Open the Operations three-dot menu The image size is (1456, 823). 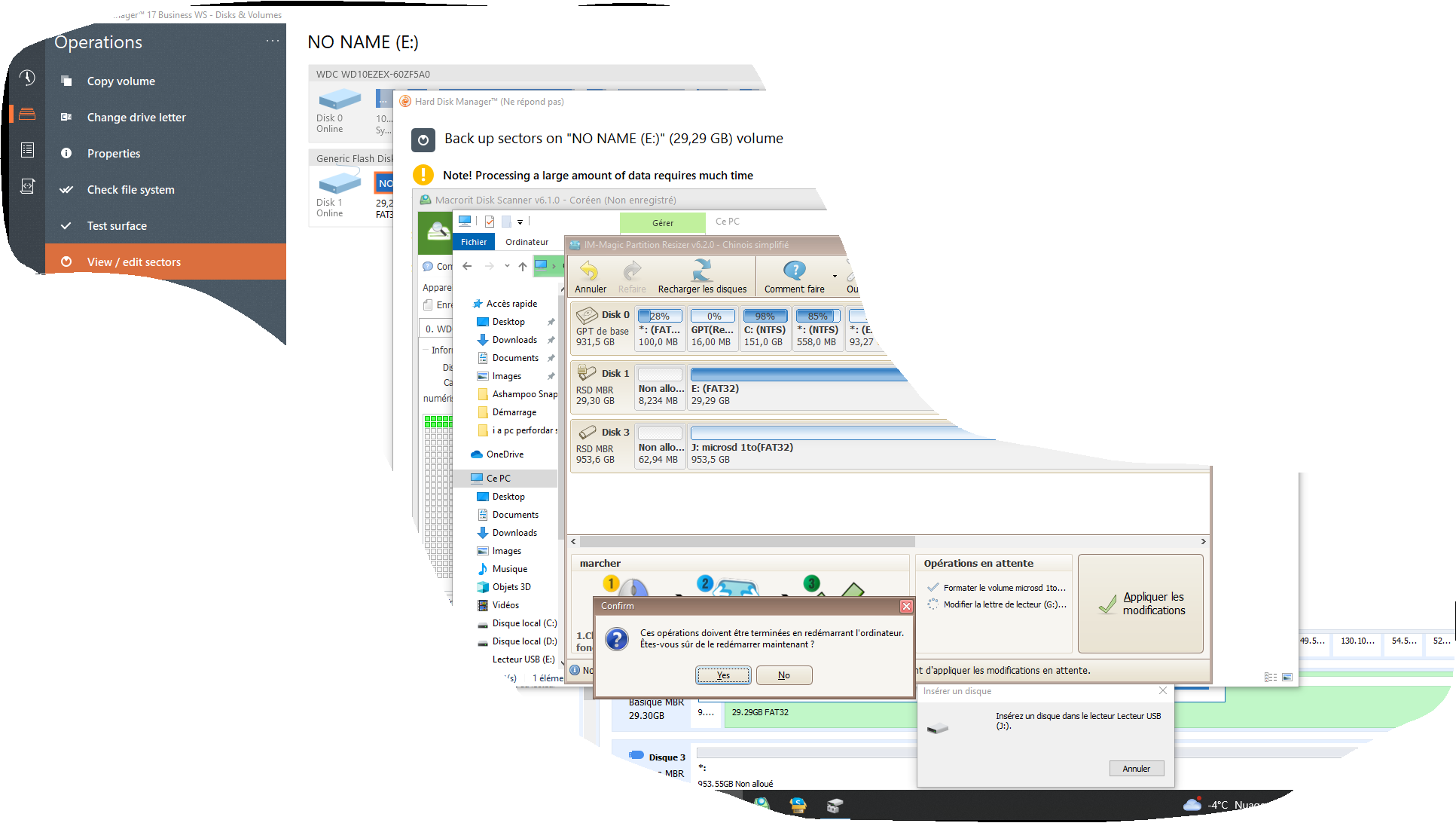273,41
